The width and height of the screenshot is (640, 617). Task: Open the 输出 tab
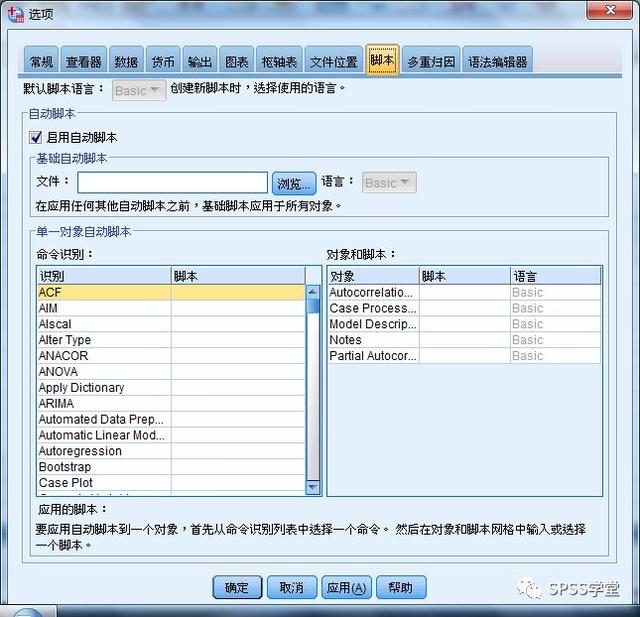[x=200, y=61]
